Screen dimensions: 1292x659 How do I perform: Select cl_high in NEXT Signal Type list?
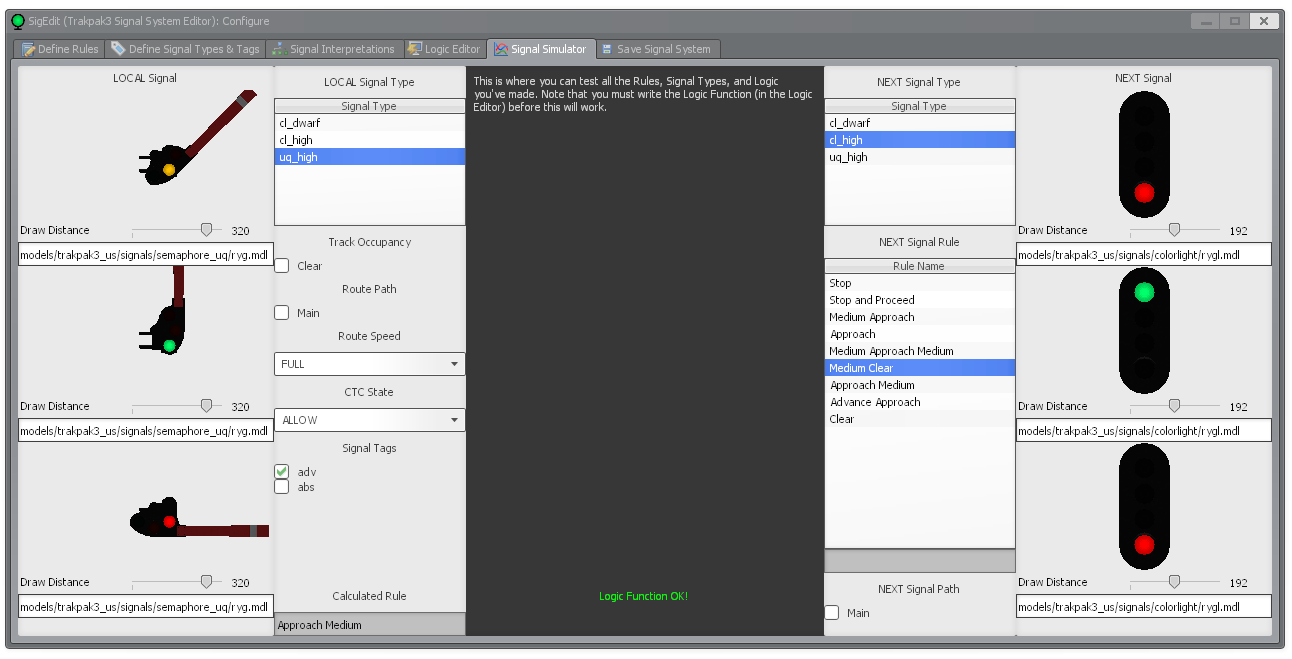pos(920,140)
